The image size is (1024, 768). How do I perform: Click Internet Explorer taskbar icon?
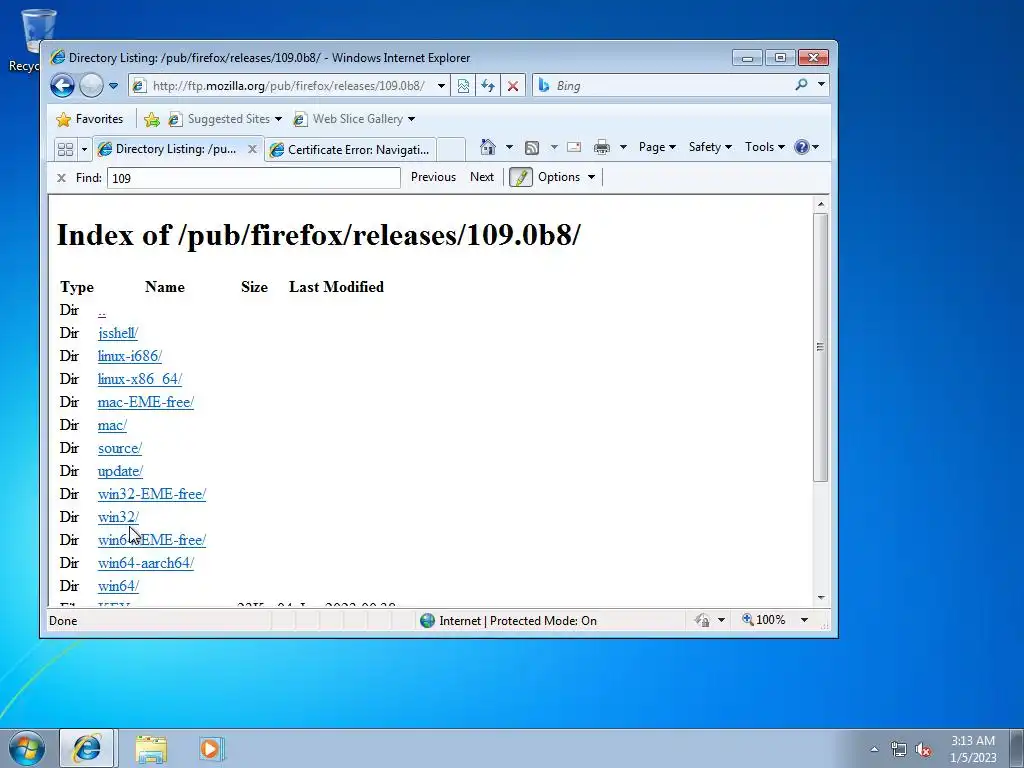pos(88,748)
